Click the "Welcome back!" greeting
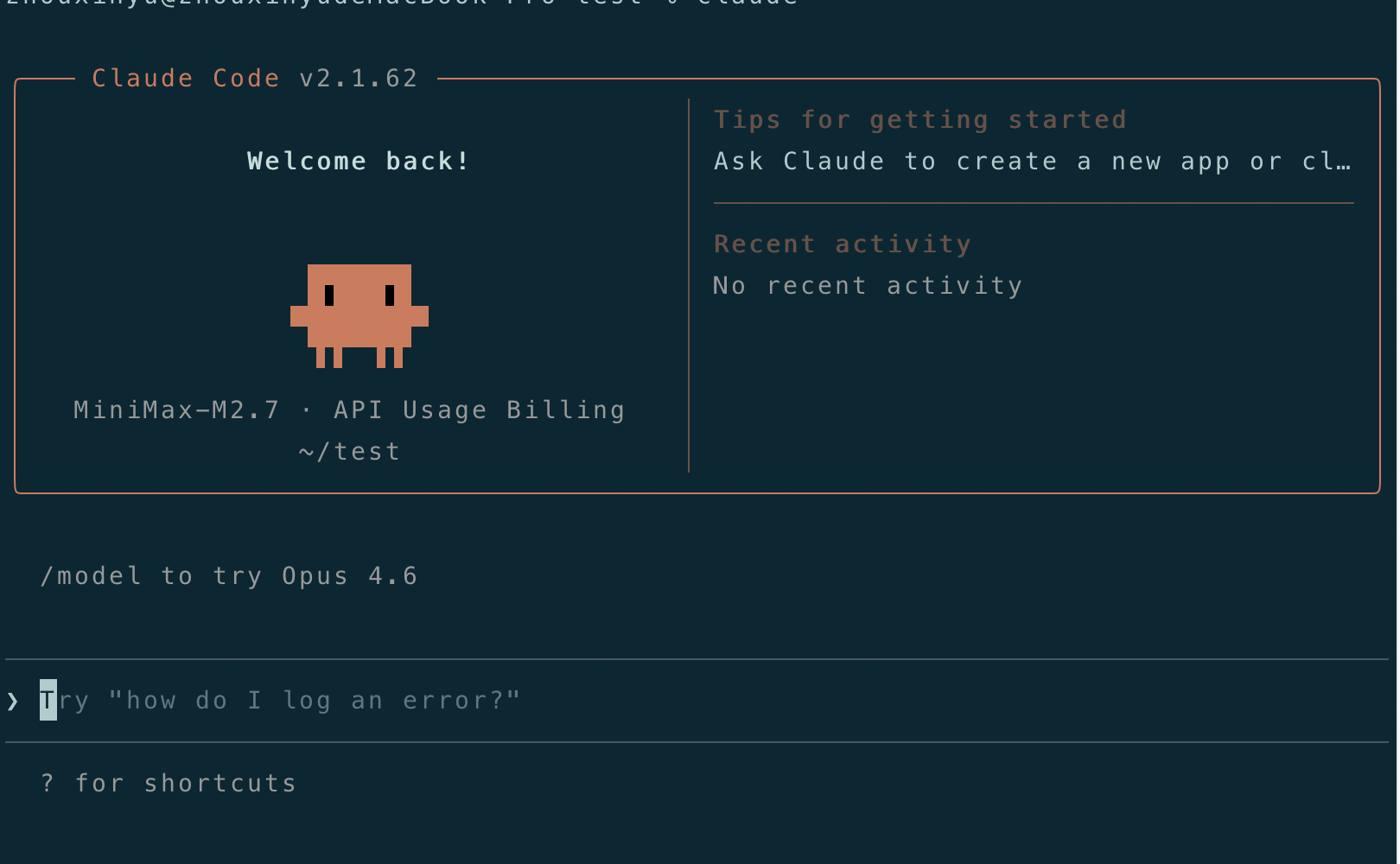Image resolution: width=1400 pixels, height=864 pixels. click(x=359, y=162)
